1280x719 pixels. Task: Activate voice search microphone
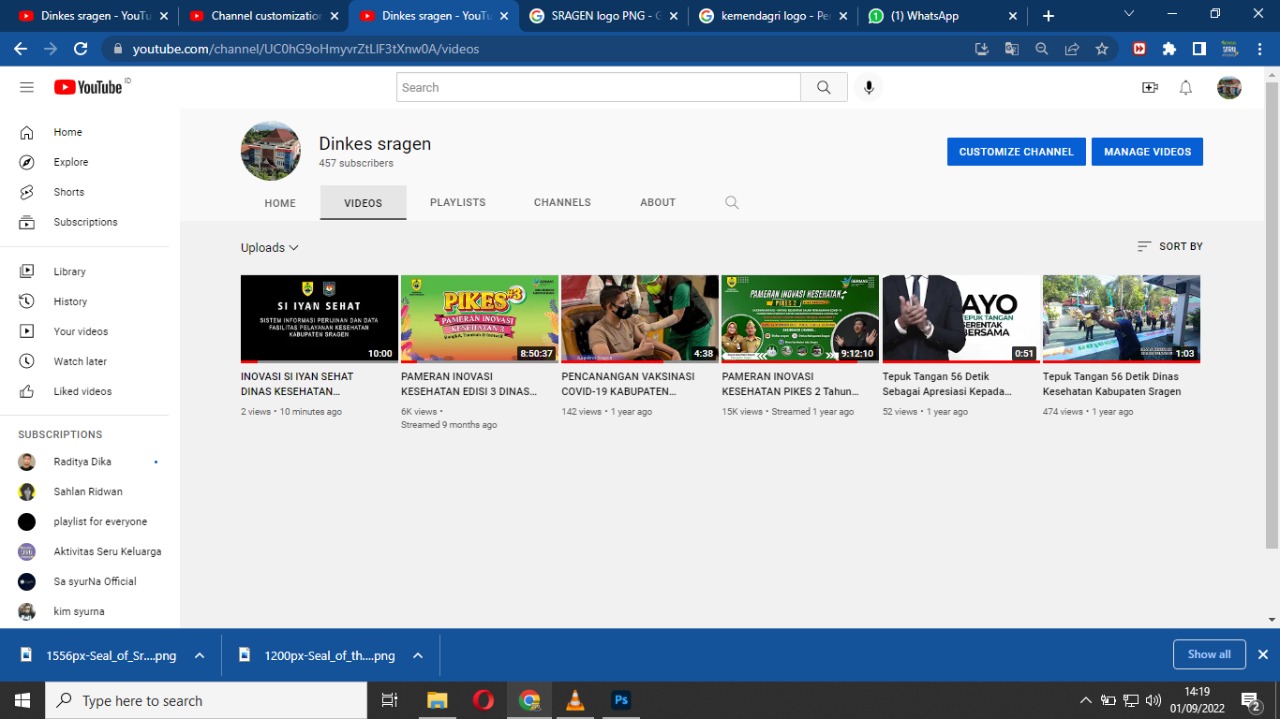pyautogui.click(x=868, y=87)
